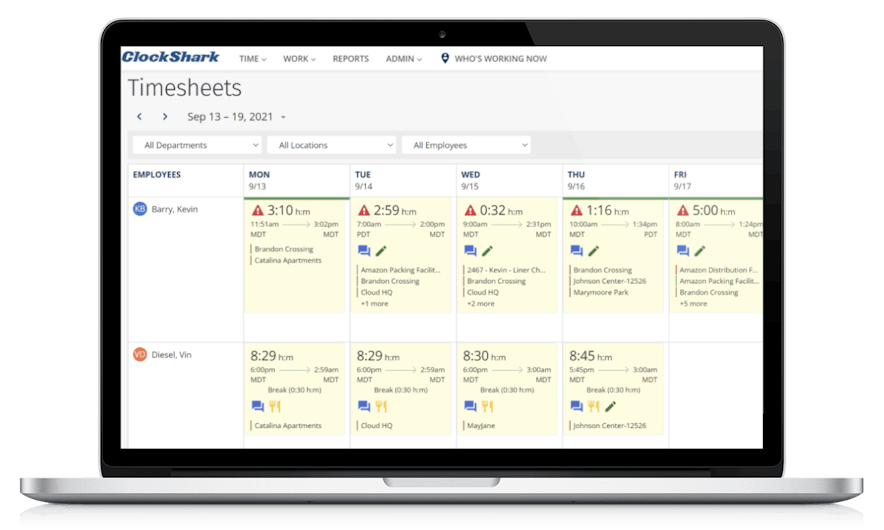Viewport: 884px width, 530px height.
Task: Click meal break icon on Vin's Wednesday entry
Action: click(487, 406)
